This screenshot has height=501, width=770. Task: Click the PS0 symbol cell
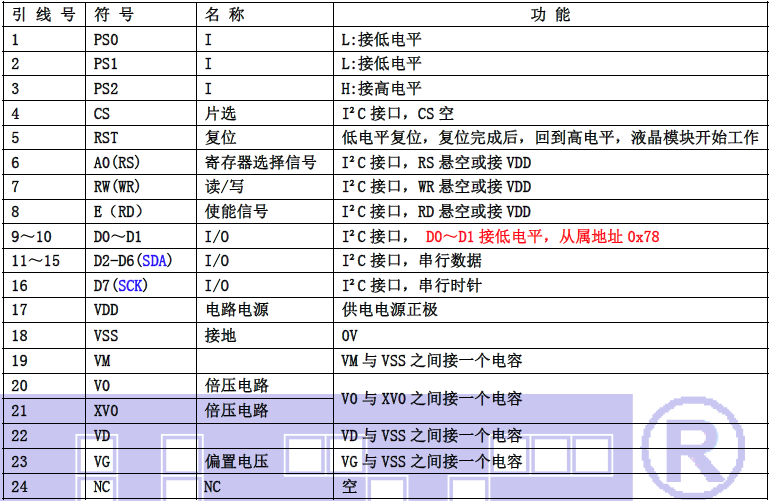point(107,40)
